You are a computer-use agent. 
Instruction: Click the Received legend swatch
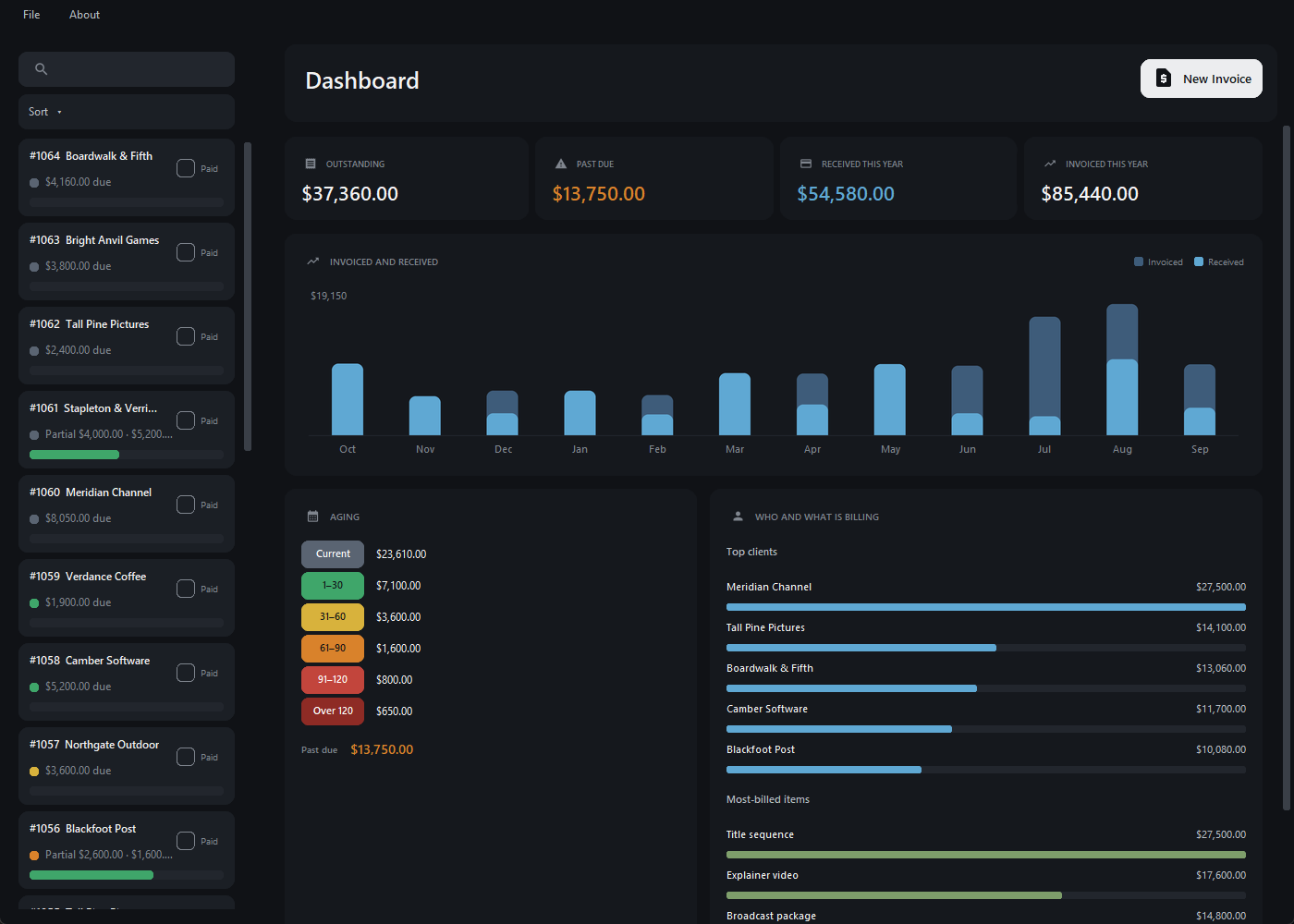[x=1199, y=261]
